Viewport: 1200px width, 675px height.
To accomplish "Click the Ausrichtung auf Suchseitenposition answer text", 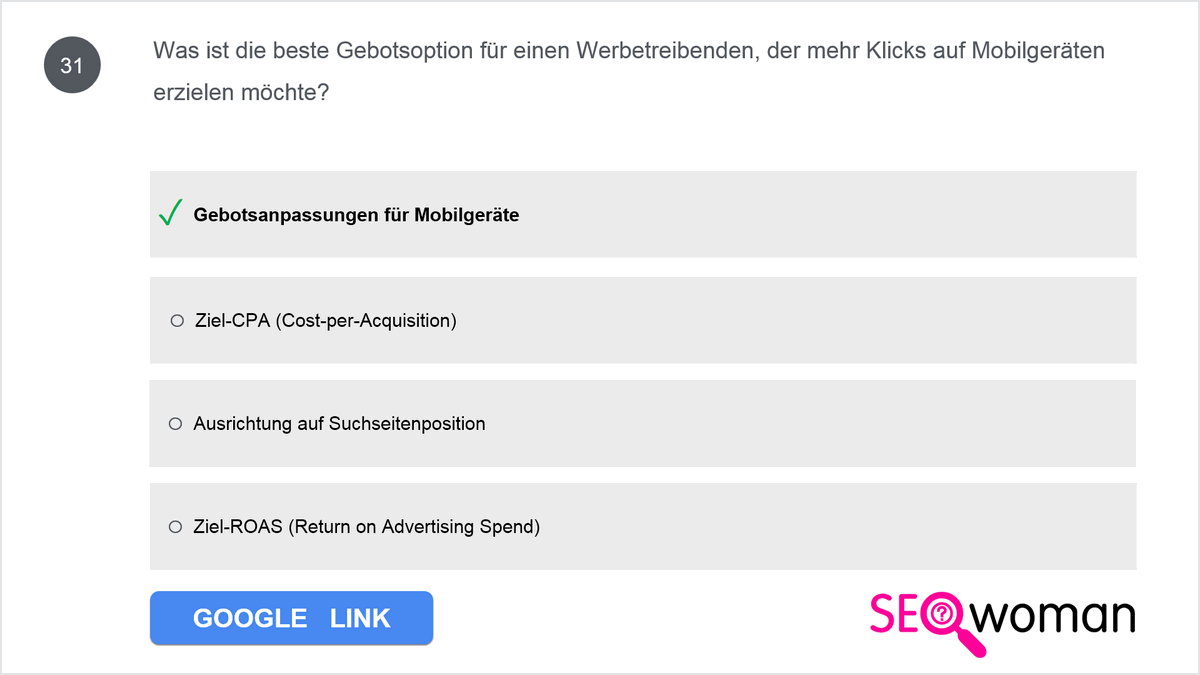I will click(x=339, y=424).
